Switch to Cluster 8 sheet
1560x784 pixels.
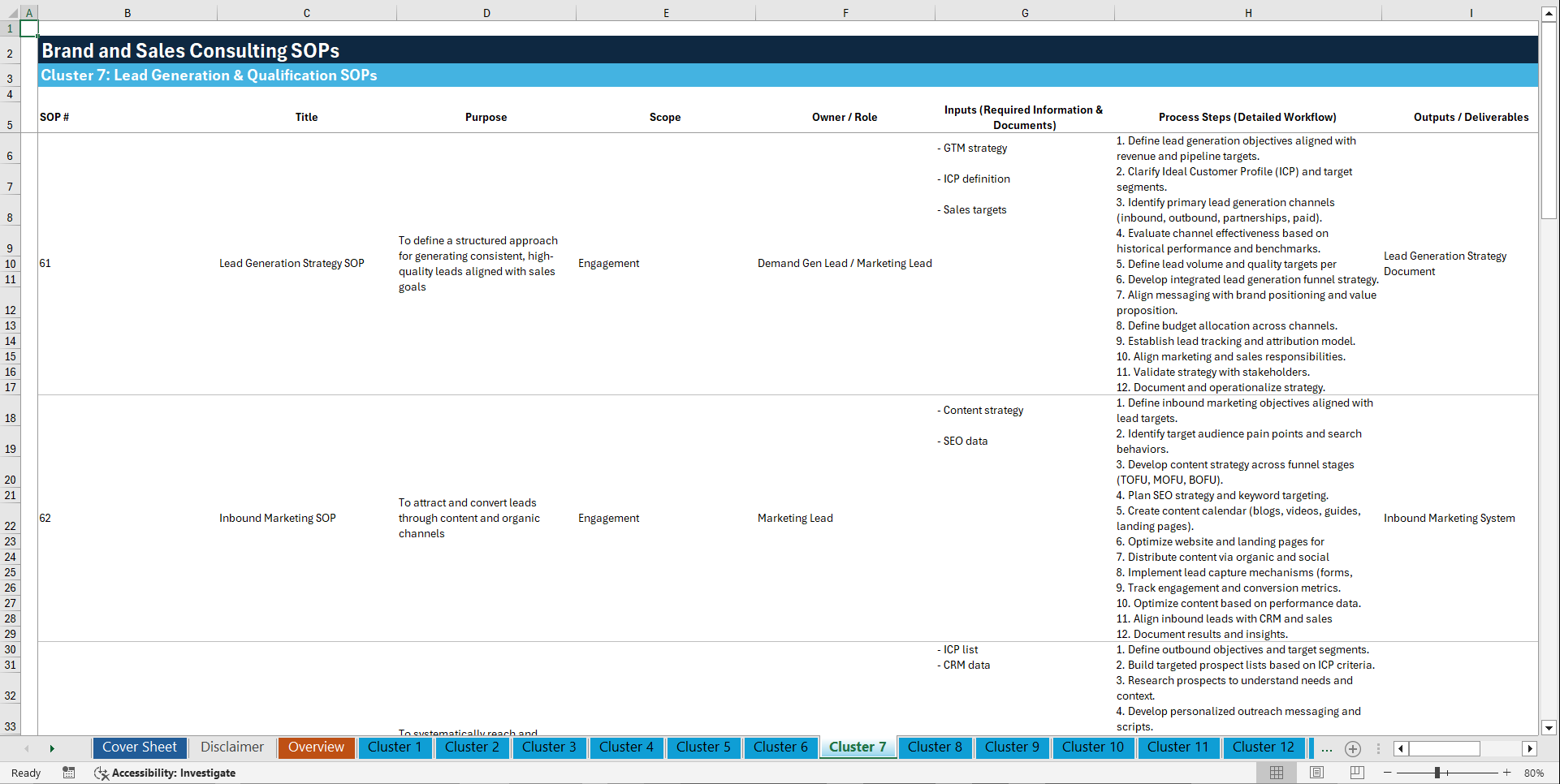(x=935, y=747)
